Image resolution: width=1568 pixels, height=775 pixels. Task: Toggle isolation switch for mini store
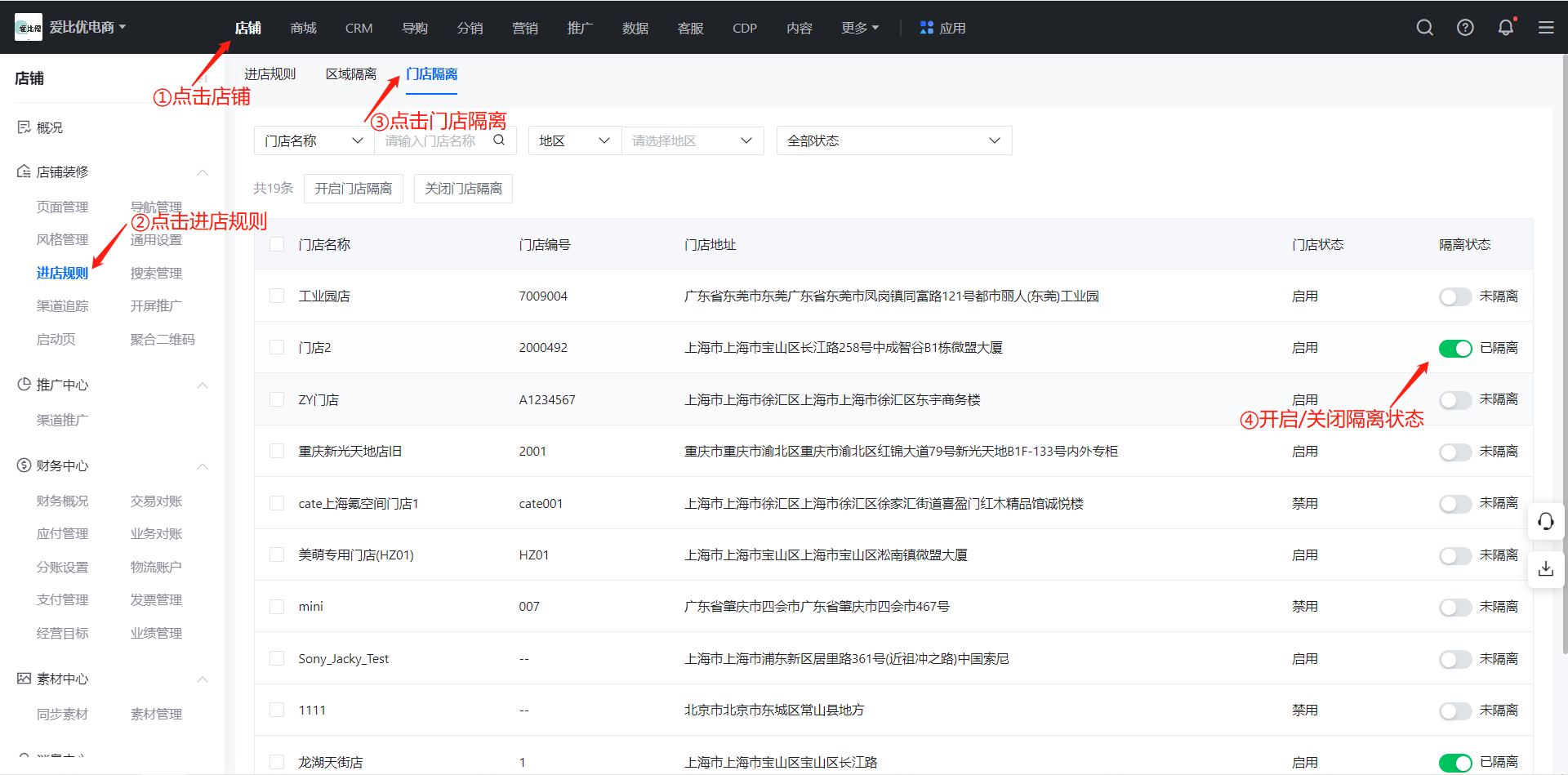click(x=1455, y=608)
